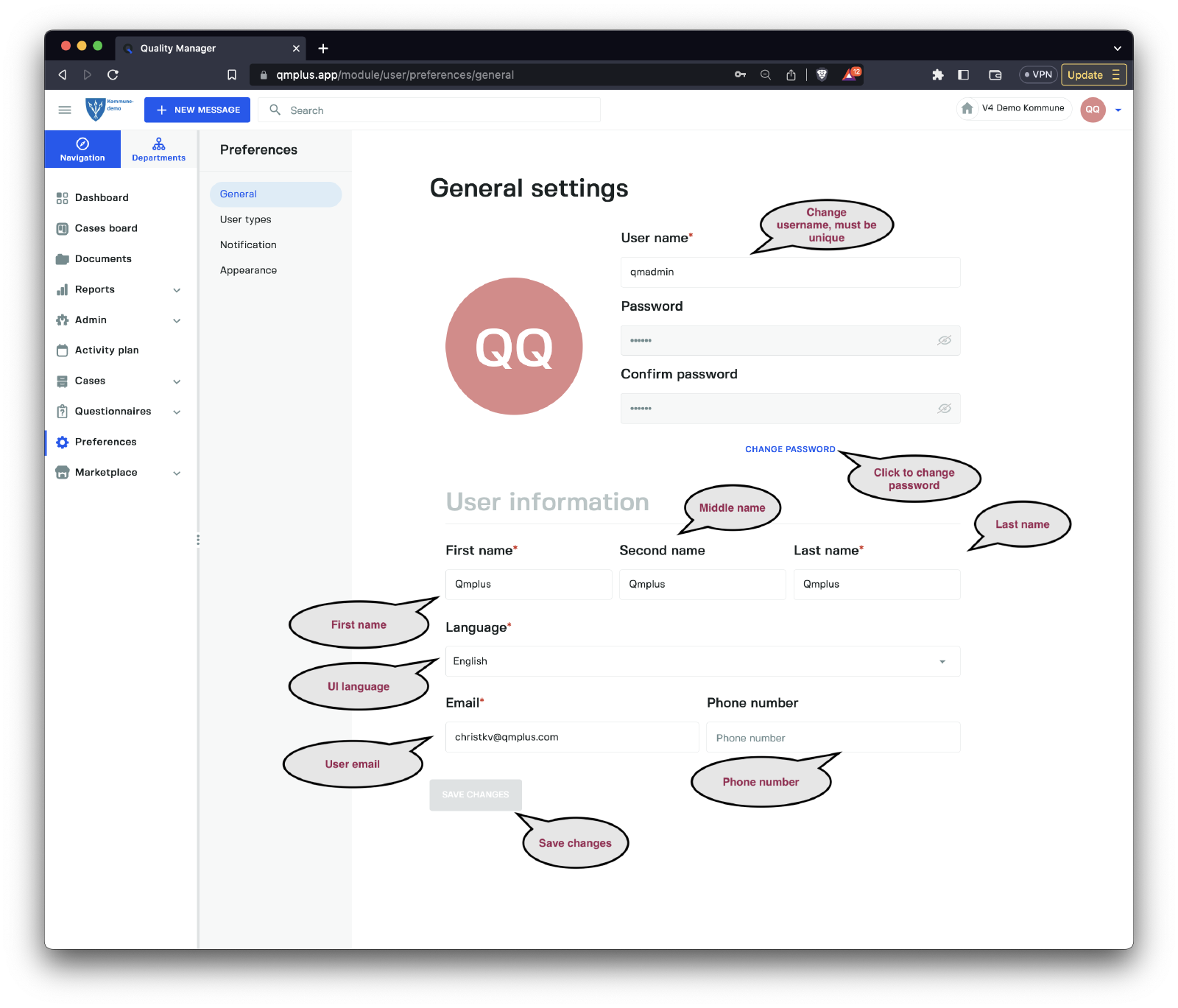This screenshot has height=1008, width=1178.
Task: Select Notification in Preferences menu
Action: (248, 244)
